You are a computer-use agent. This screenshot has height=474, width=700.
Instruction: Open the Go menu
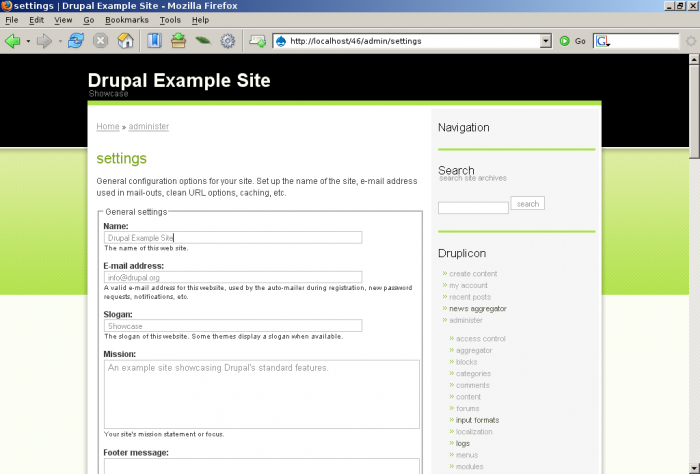89,20
